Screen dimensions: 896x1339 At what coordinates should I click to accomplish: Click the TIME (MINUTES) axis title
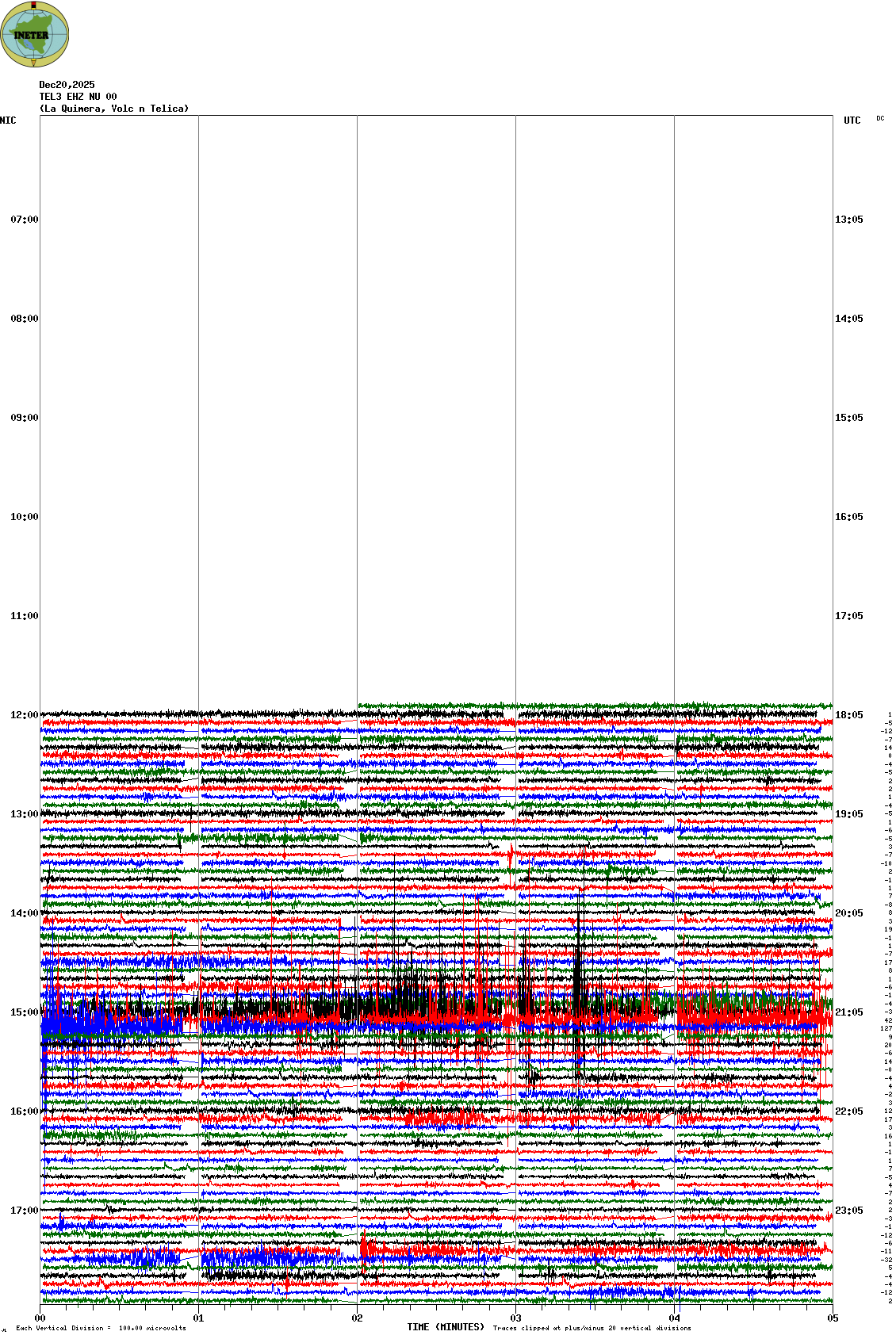click(x=446, y=1327)
